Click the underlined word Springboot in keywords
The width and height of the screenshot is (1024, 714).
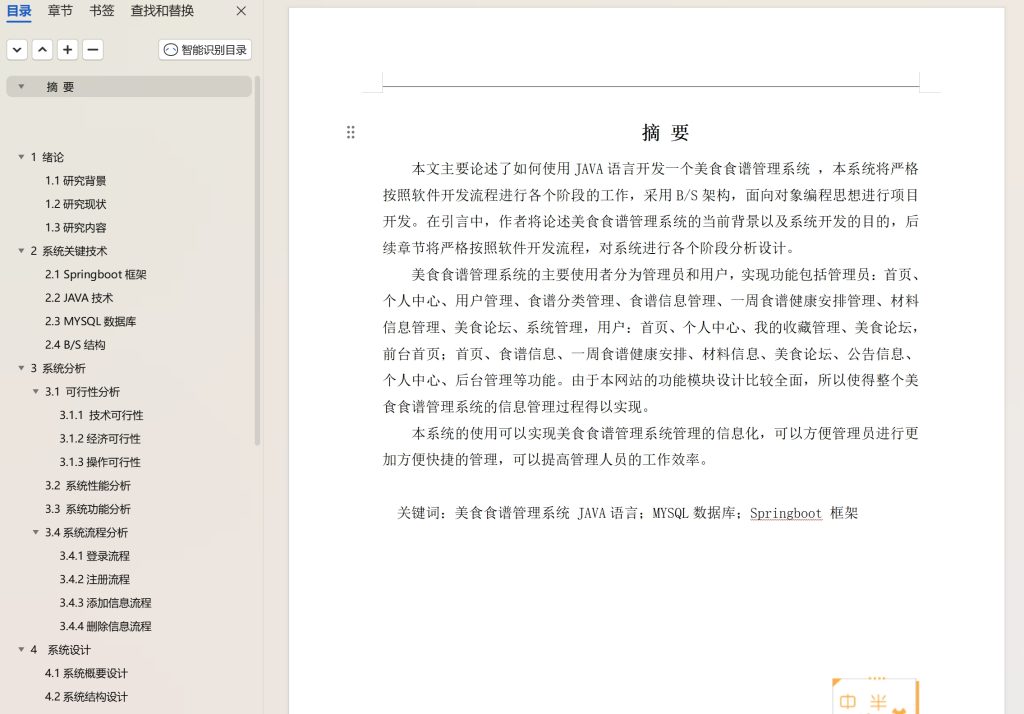pyautogui.click(x=786, y=513)
